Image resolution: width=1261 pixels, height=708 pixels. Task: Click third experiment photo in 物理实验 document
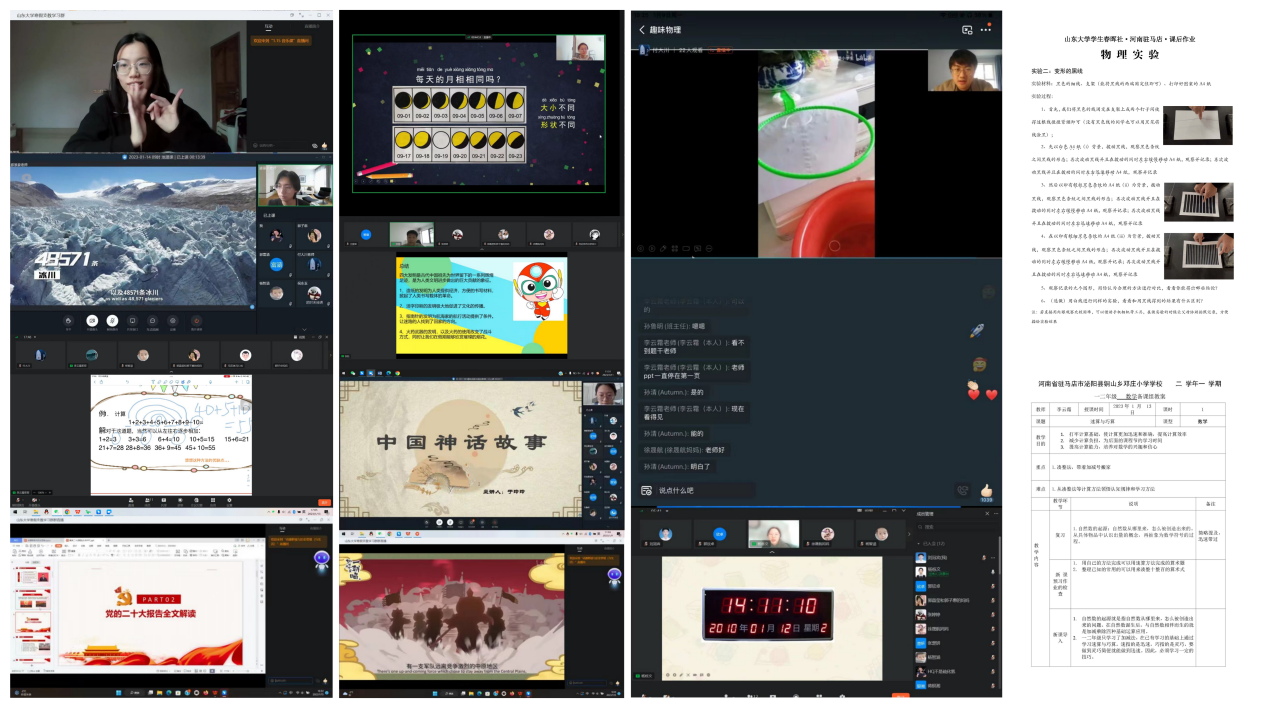point(1197,254)
